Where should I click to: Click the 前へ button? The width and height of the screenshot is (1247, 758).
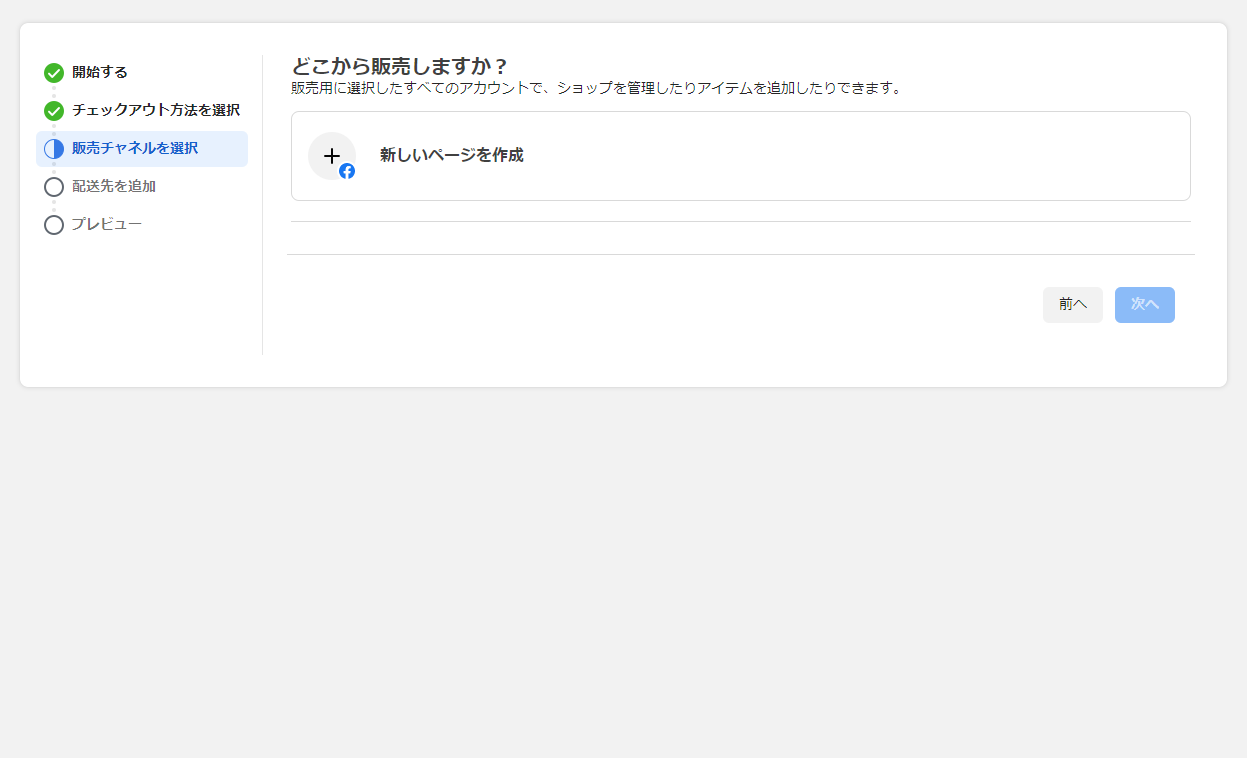[1072, 304]
